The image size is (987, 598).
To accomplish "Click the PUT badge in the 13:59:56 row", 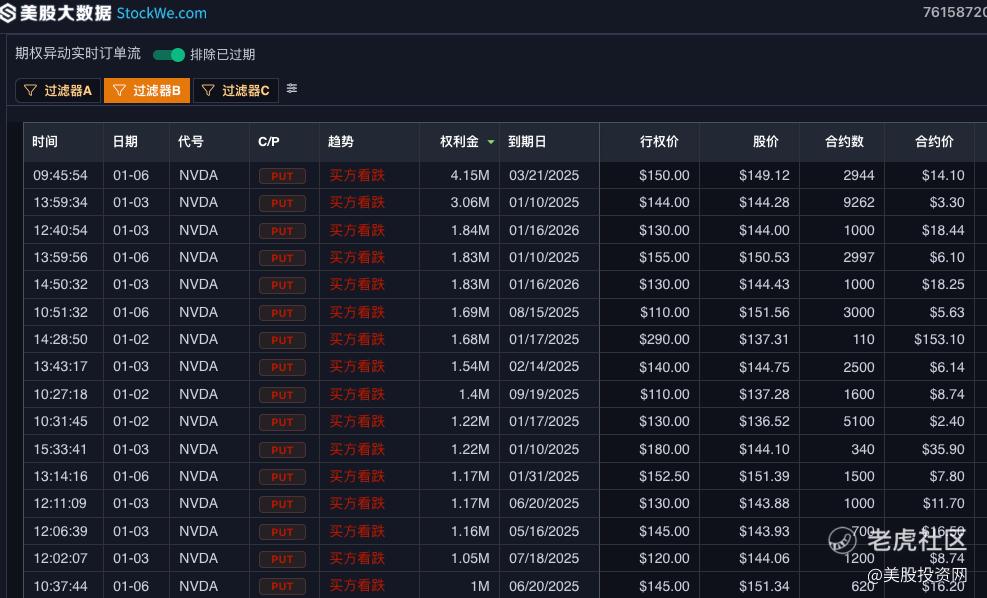I will [282, 258].
